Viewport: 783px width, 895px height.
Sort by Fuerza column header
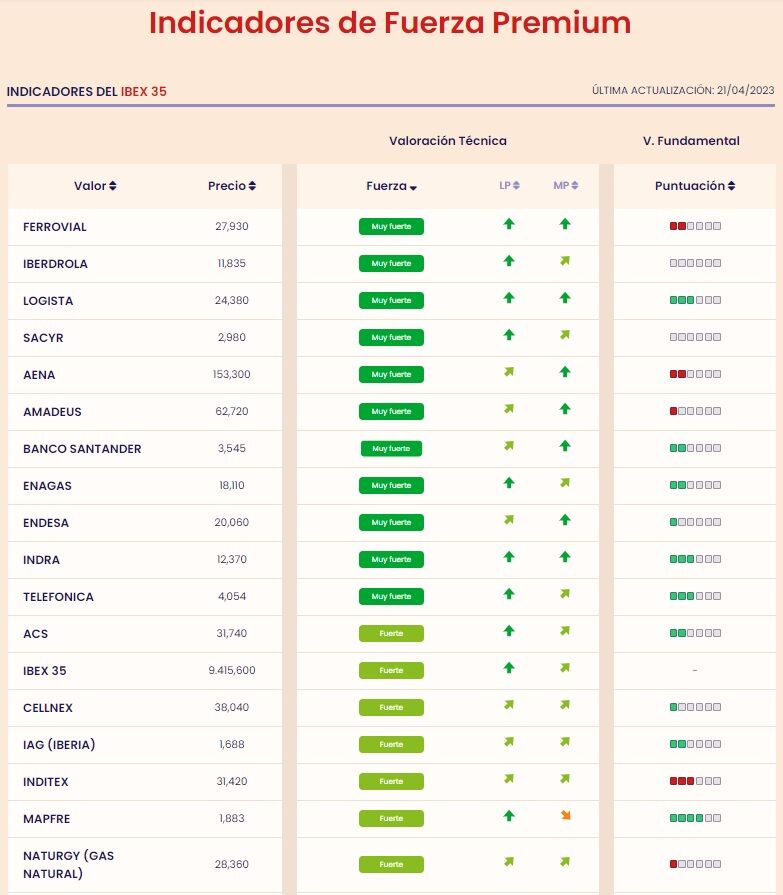pos(392,186)
